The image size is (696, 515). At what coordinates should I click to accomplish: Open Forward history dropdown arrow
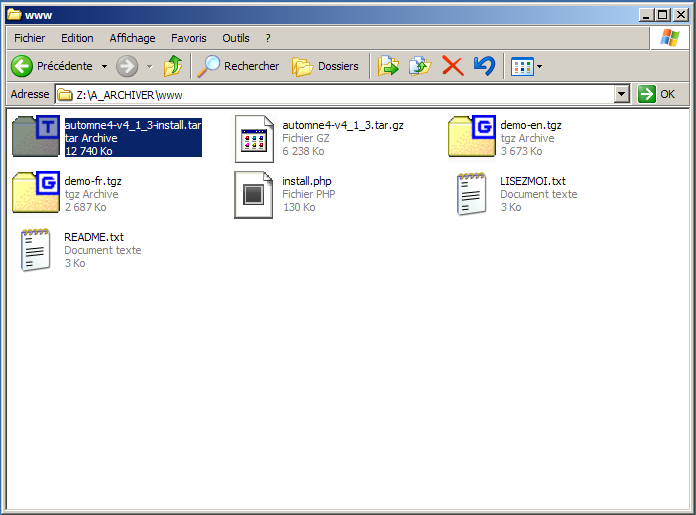click(x=150, y=67)
